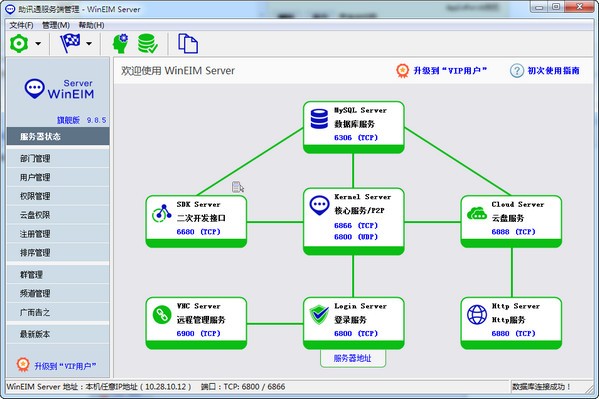Screen dimensions: 599x399
Task: Click the 核心服务/P2P label
Action: (x=359, y=211)
